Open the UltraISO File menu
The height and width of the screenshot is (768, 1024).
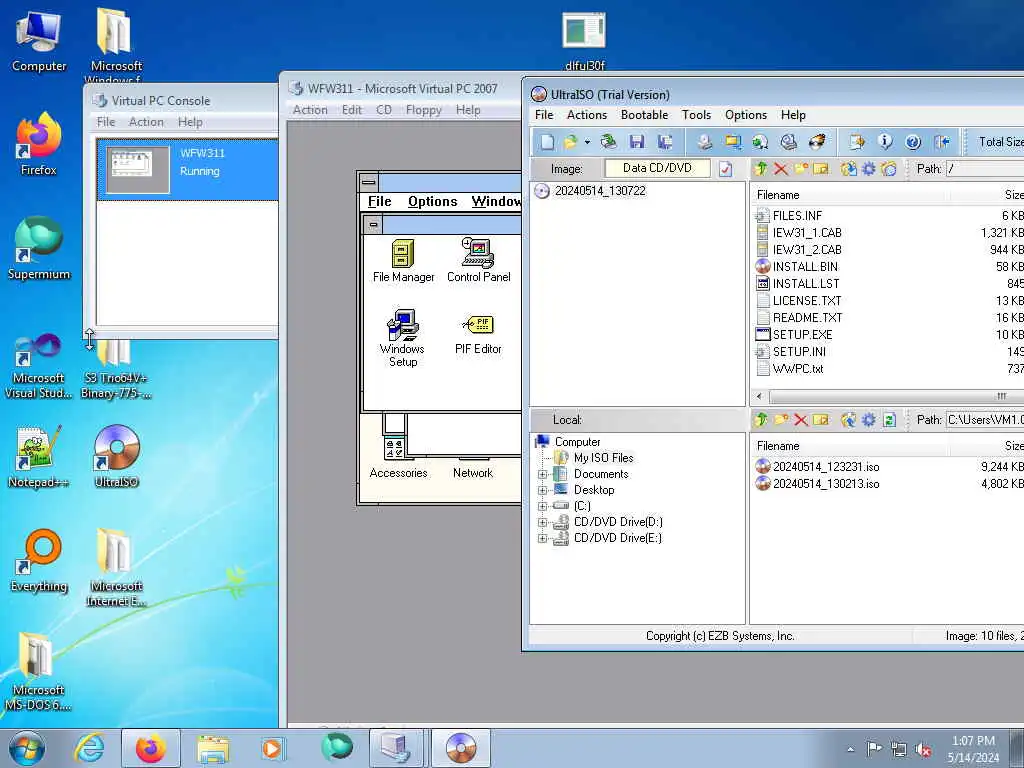click(x=544, y=115)
